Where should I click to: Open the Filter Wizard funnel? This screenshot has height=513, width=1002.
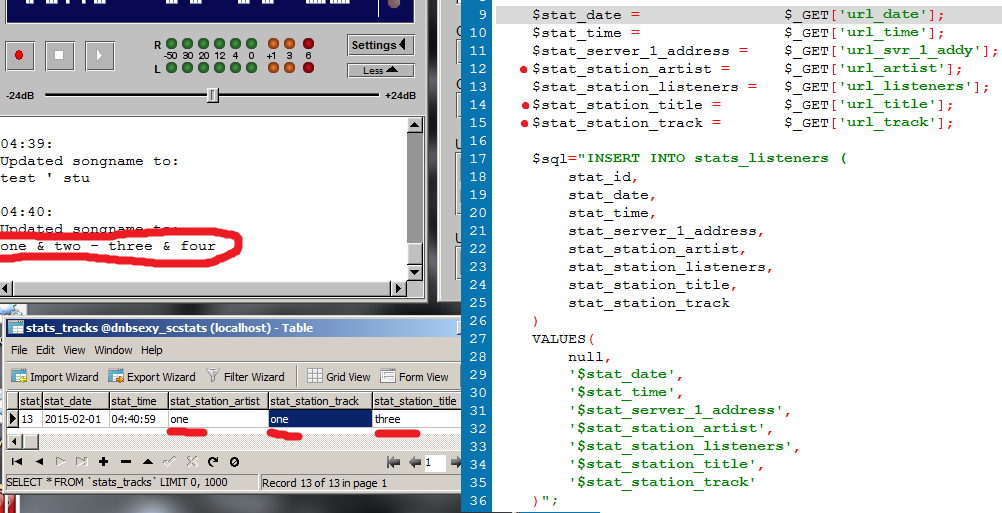pos(246,377)
